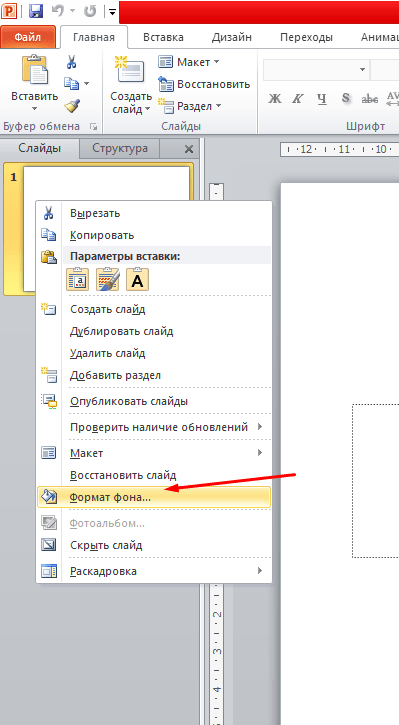
Task: Click the ribbon Copy icon
Action: [71, 84]
